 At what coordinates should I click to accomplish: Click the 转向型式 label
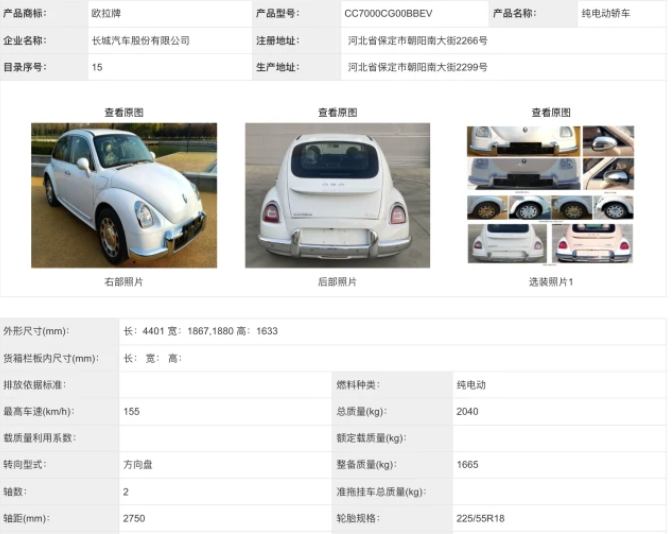pyautogui.click(x=25, y=465)
